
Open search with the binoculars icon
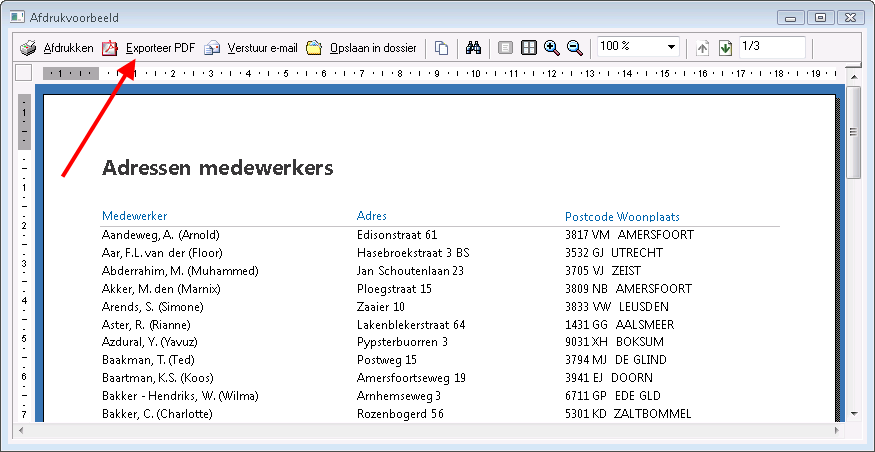point(473,49)
